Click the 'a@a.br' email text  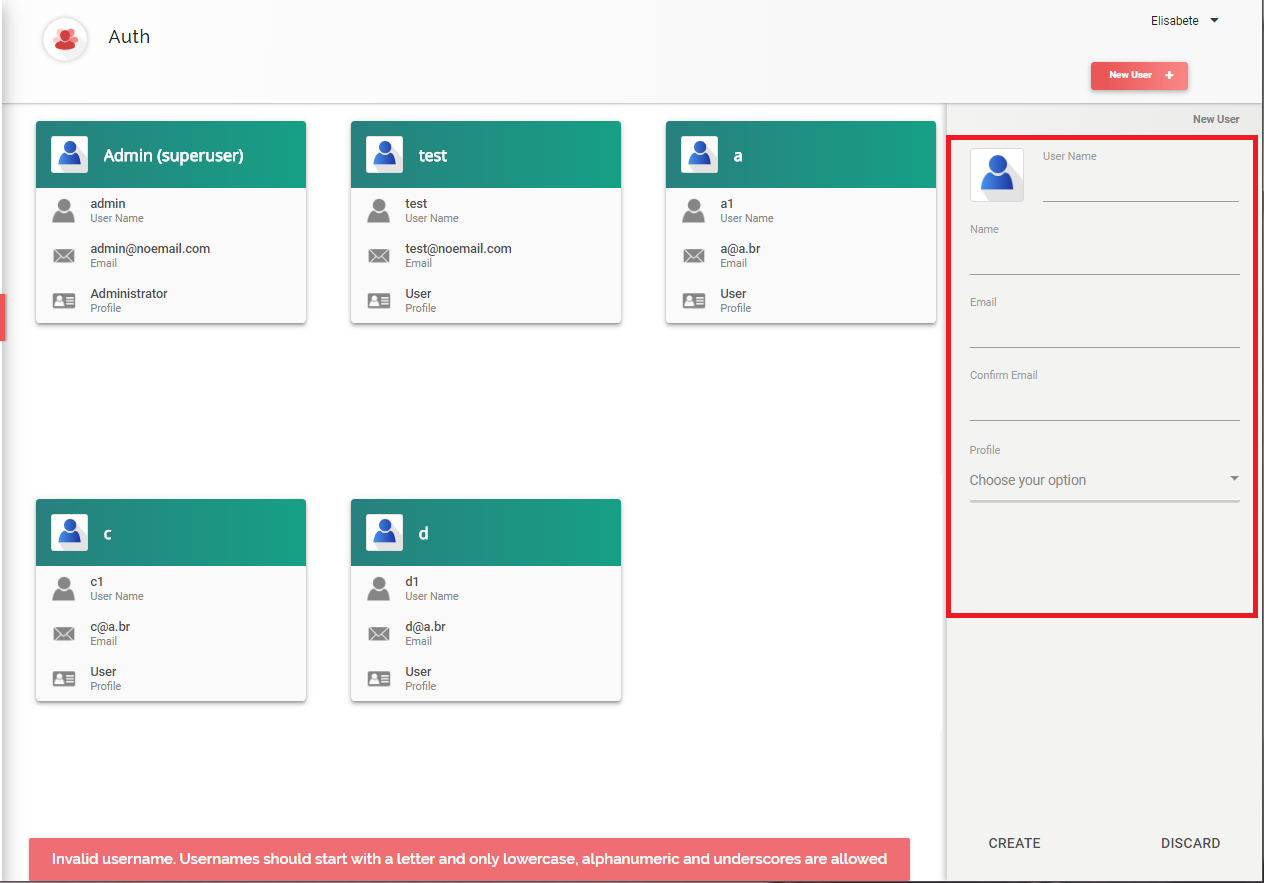coord(741,249)
